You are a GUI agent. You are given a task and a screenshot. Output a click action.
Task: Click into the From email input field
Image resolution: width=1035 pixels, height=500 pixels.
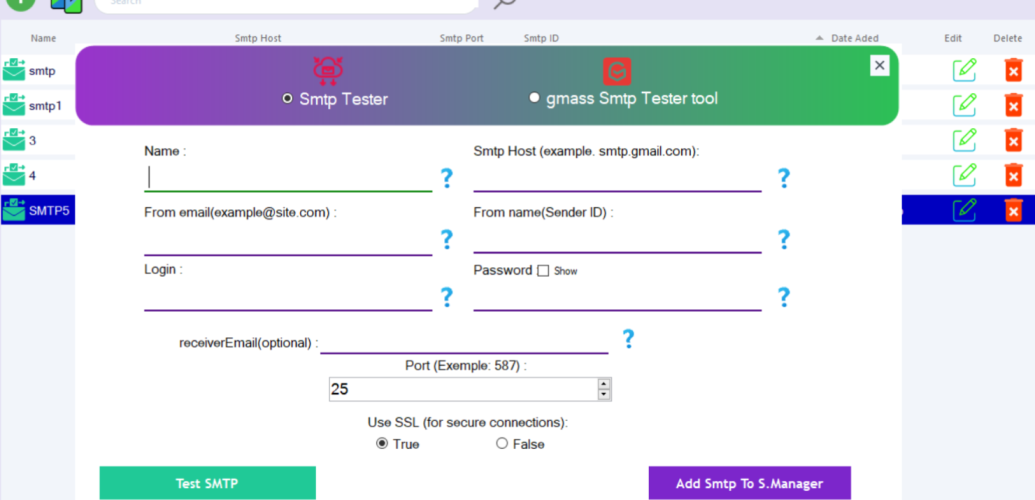(288, 241)
